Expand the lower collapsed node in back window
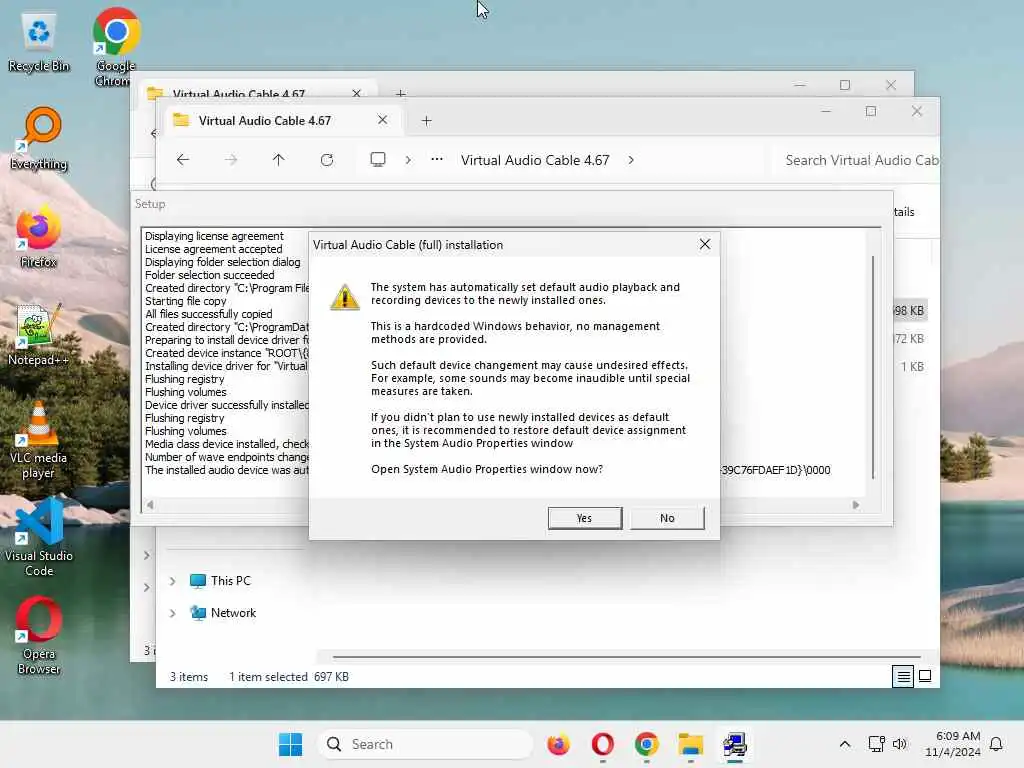The width and height of the screenshot is (1024, 768). [x=147, y=588]
